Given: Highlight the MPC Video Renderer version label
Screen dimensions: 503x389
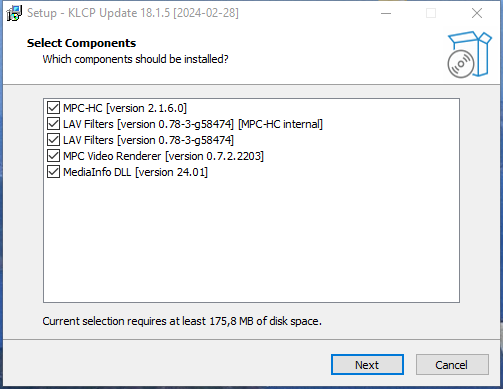Looking at the screenshot, I should point(163,156).
